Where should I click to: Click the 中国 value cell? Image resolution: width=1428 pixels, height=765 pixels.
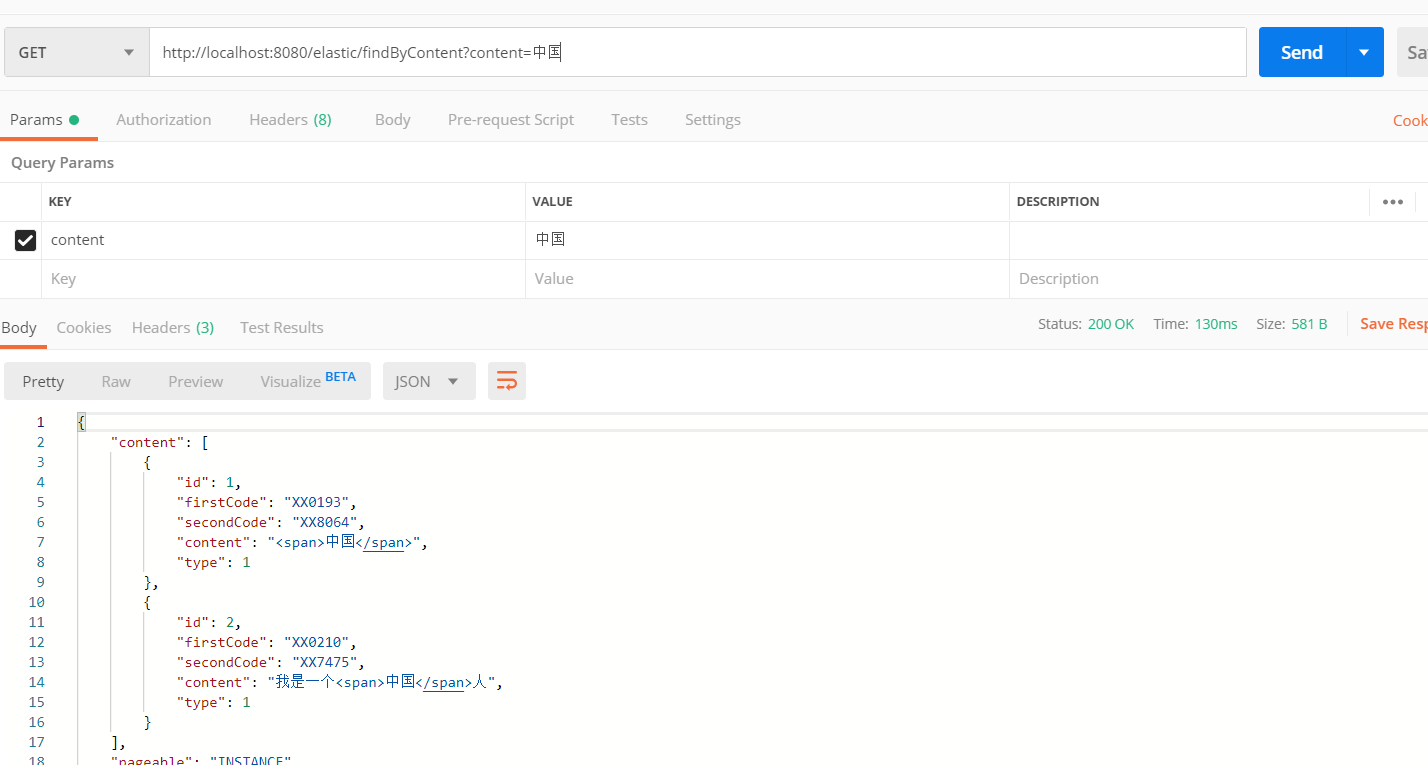767,240
